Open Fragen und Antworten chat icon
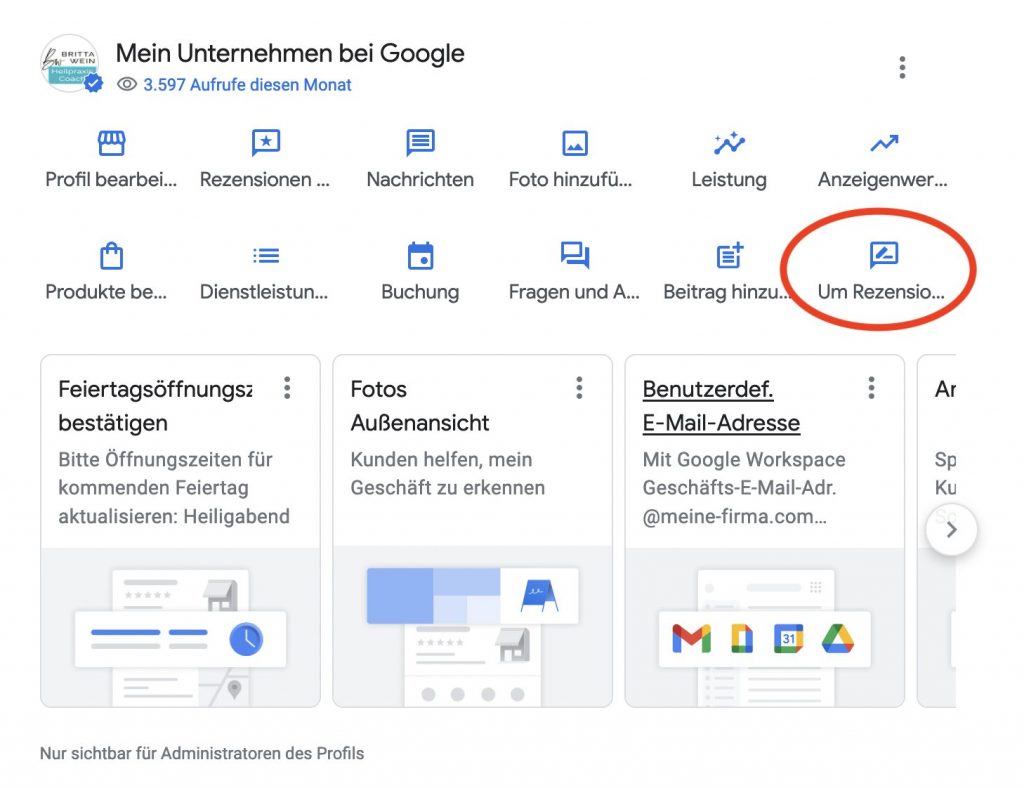 click(575, 255)
